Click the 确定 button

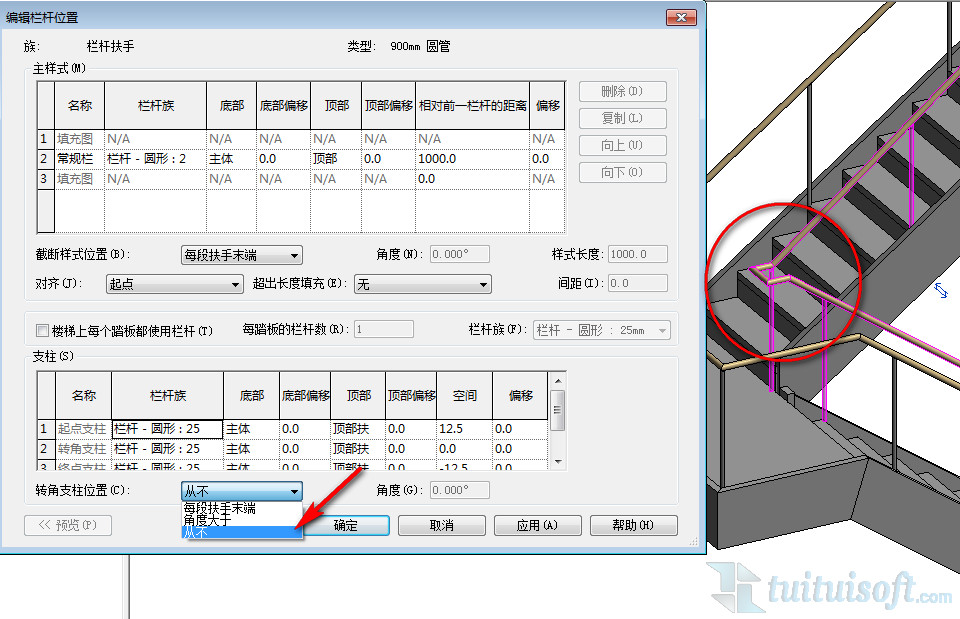click(x=346, y=525)
